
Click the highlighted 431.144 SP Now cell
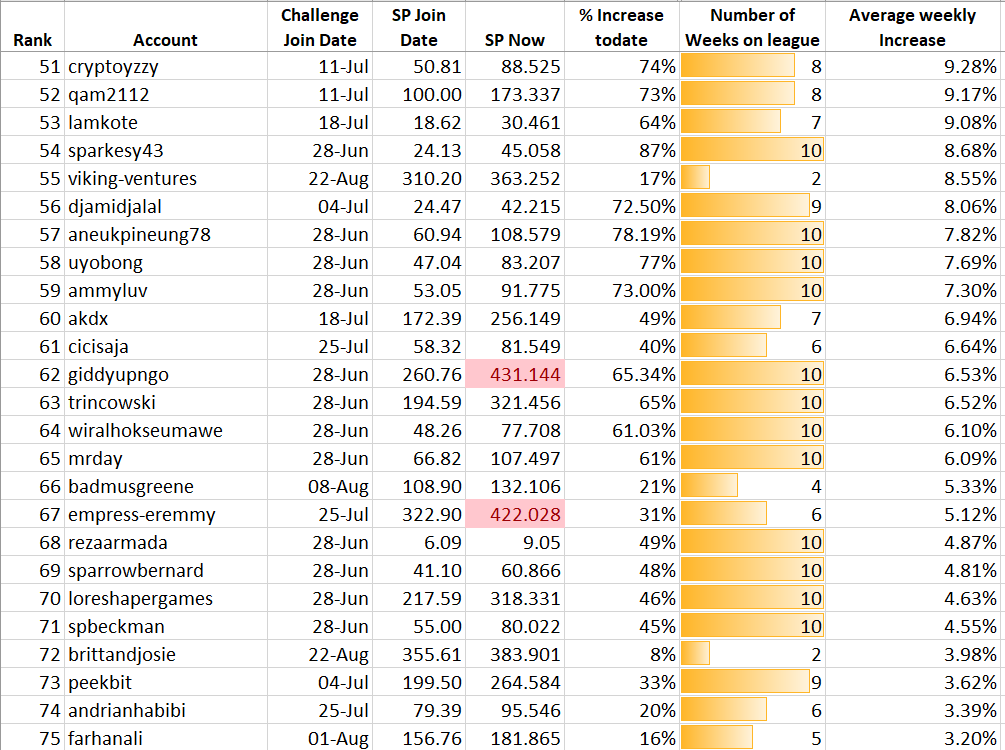(515, 374)
